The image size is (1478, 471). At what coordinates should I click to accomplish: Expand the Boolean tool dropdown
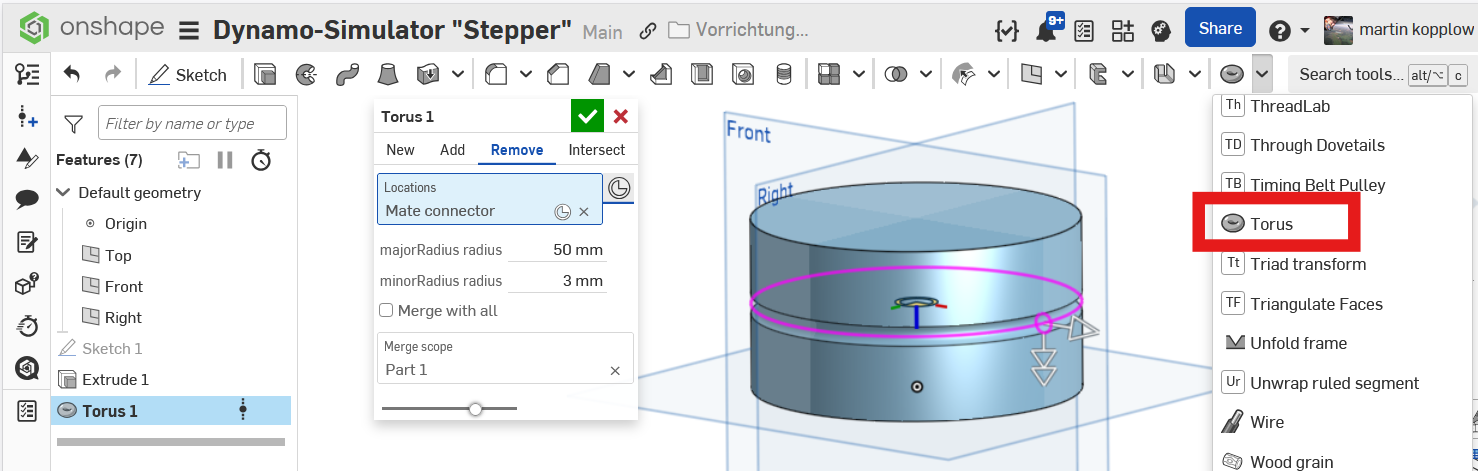click(x=926, y=74)
